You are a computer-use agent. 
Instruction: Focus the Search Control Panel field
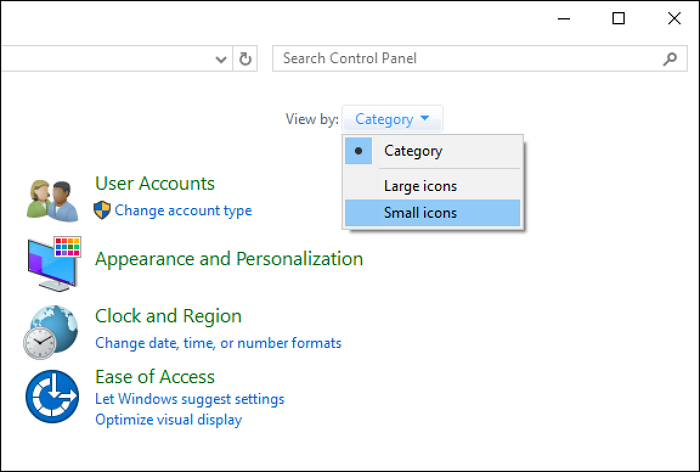pos(479,58)
